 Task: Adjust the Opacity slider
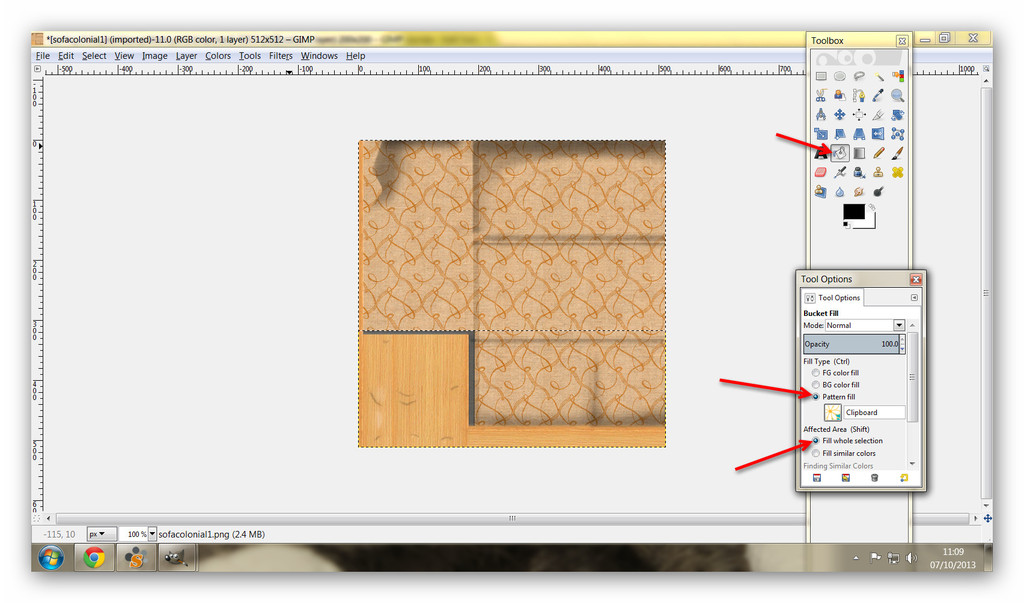tap(851, 344)
